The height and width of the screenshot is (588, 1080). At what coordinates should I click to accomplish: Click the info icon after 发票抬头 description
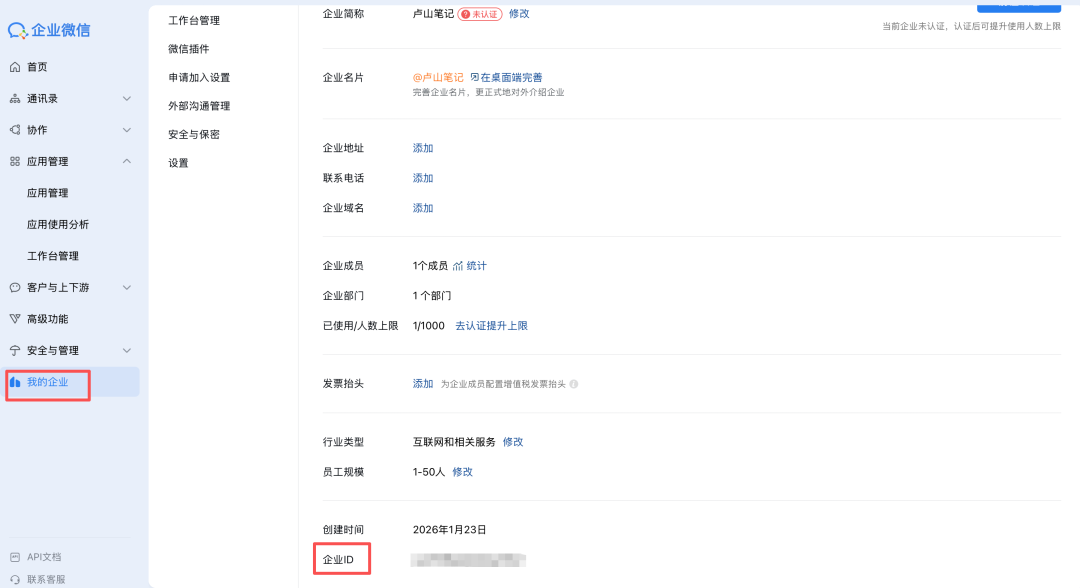(574, 384)
